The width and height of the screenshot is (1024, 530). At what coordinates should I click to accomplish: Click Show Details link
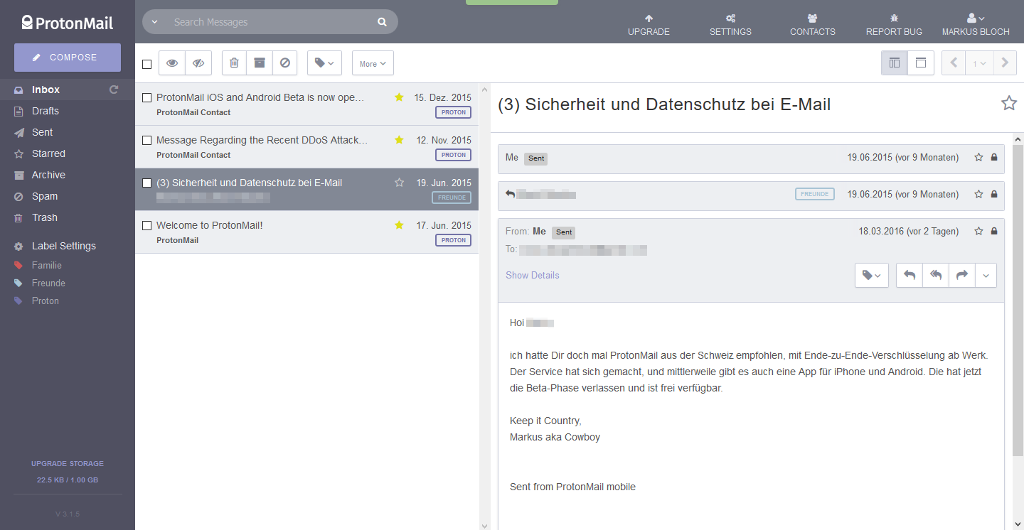[x=532, y=275]
